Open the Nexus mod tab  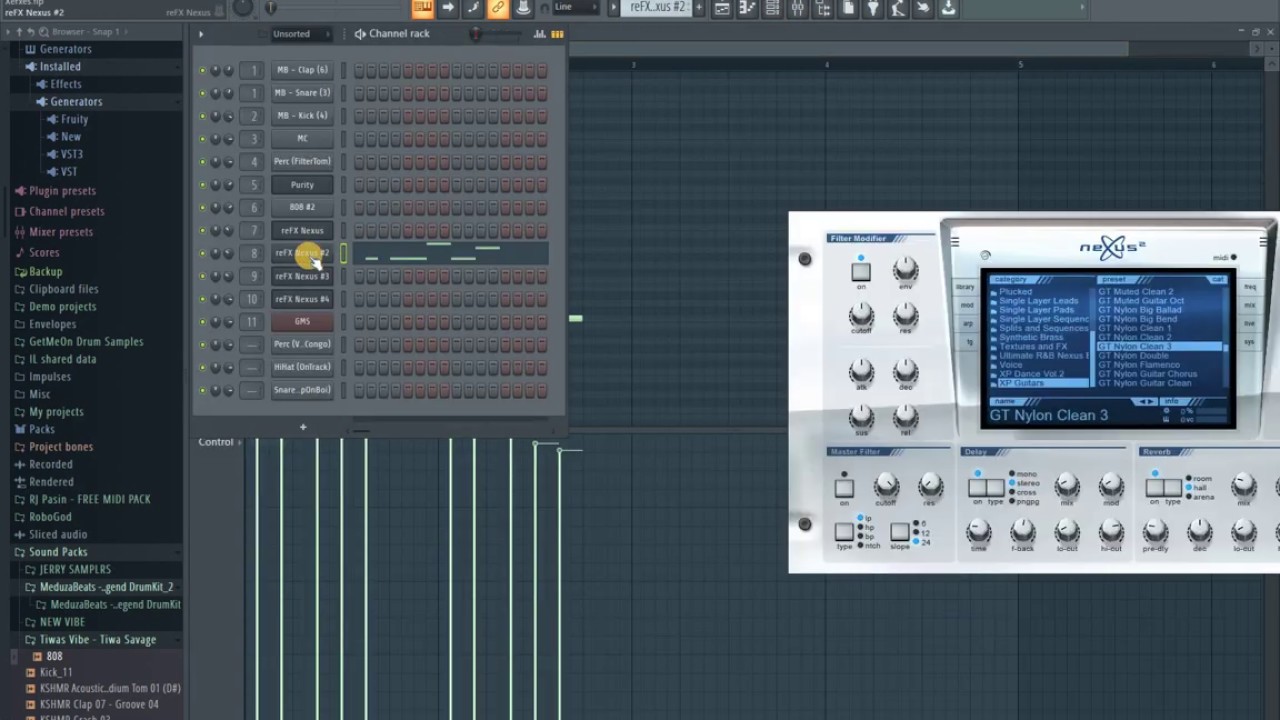coord(966,305)
